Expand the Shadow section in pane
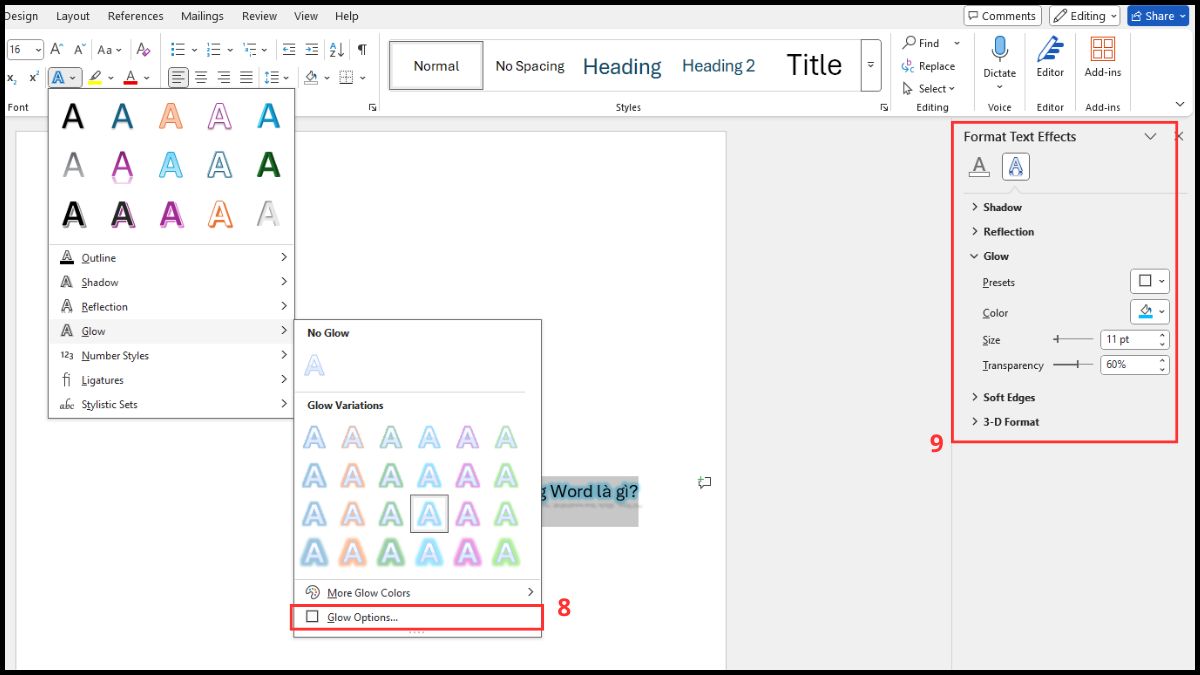This screenshot has width=1200, height=675. pos(1001,207)
